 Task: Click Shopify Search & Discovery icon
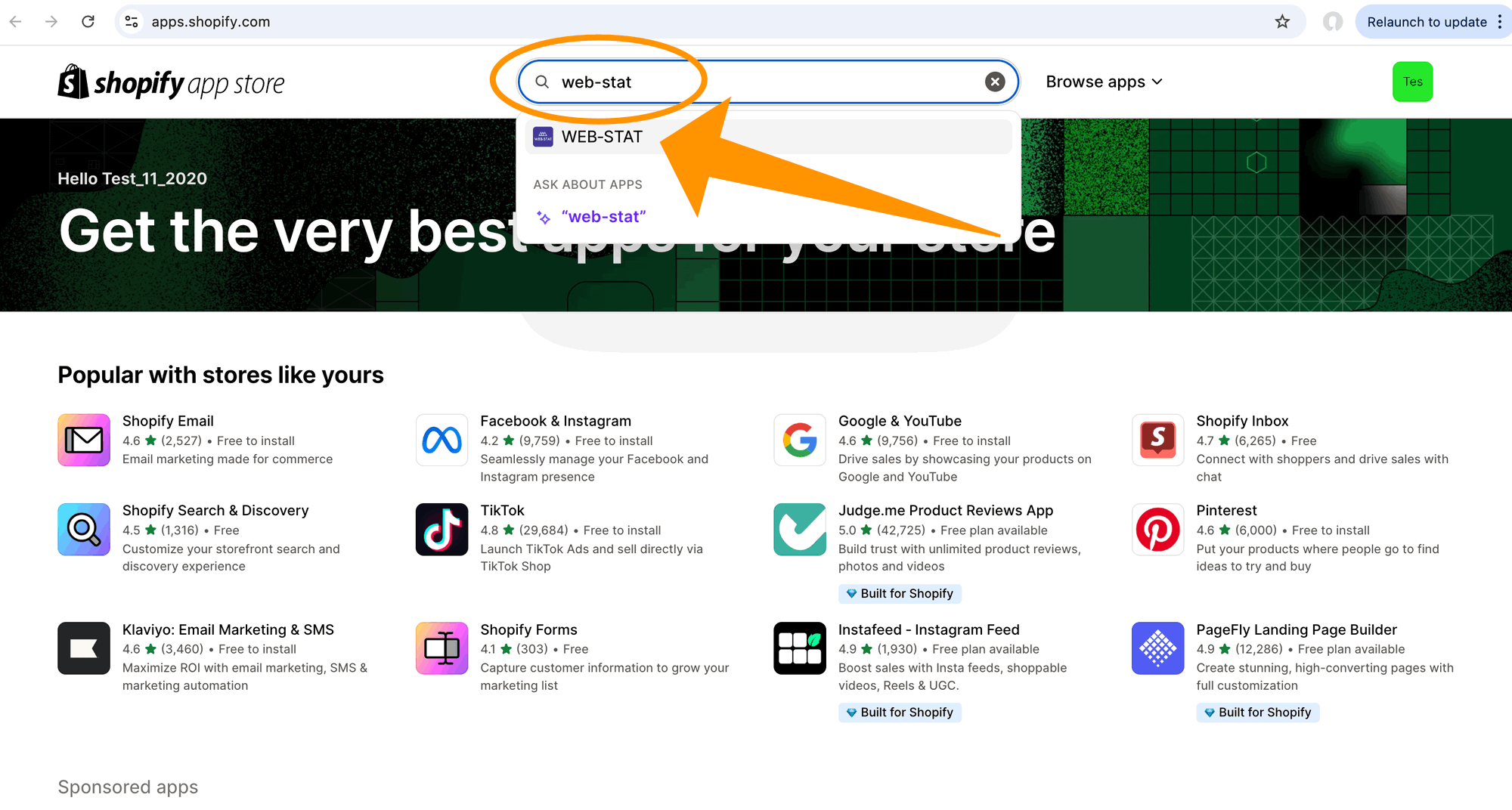coord(84,529)
